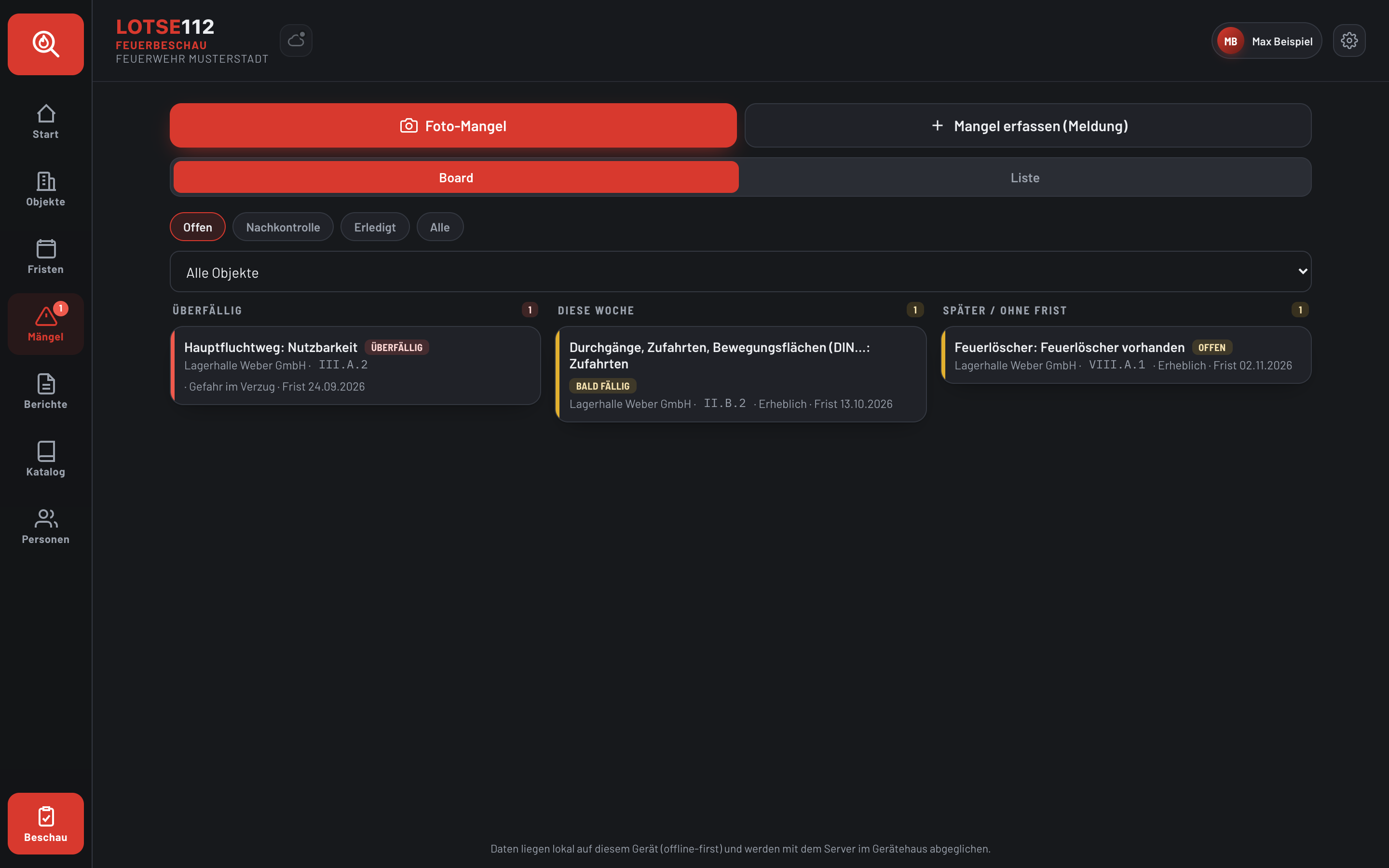The height and width of the screenshot is (868, 1389).
Task: Open Objekte in the sidebar
Action: click(x=45, y=190)
